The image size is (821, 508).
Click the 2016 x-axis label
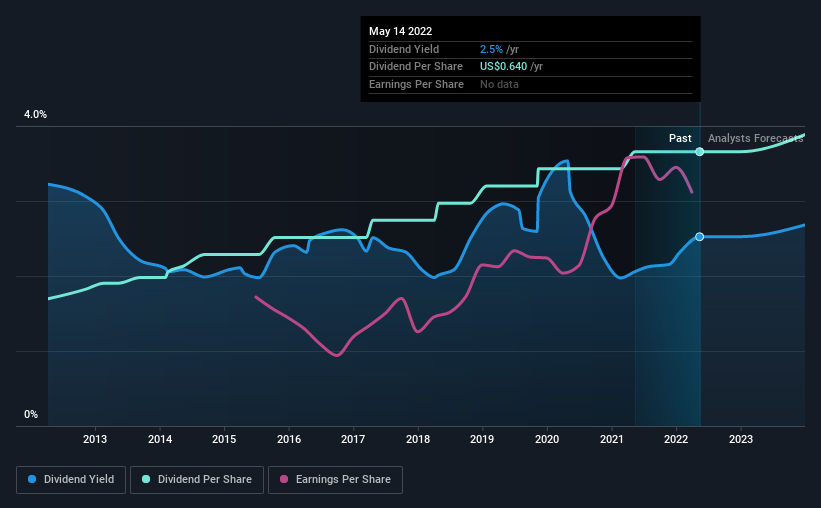289,439
